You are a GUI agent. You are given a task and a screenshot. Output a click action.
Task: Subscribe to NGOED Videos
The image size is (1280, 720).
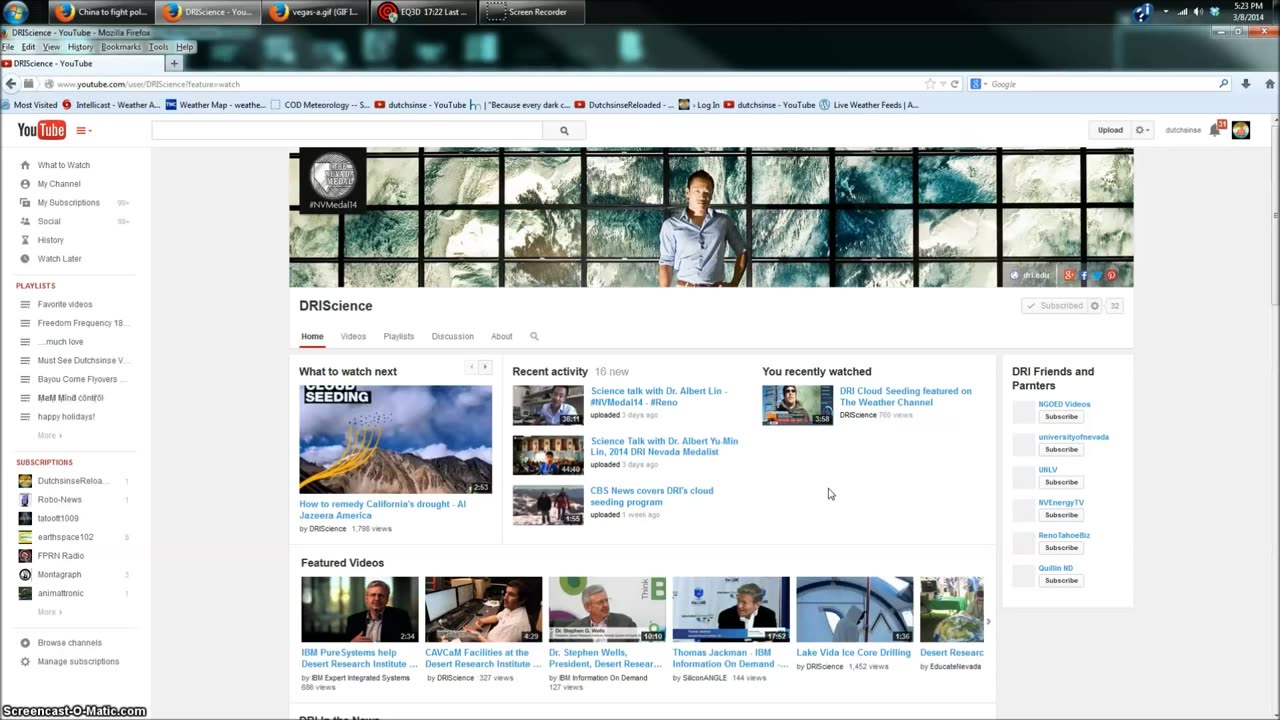[x=1061, y=417]
